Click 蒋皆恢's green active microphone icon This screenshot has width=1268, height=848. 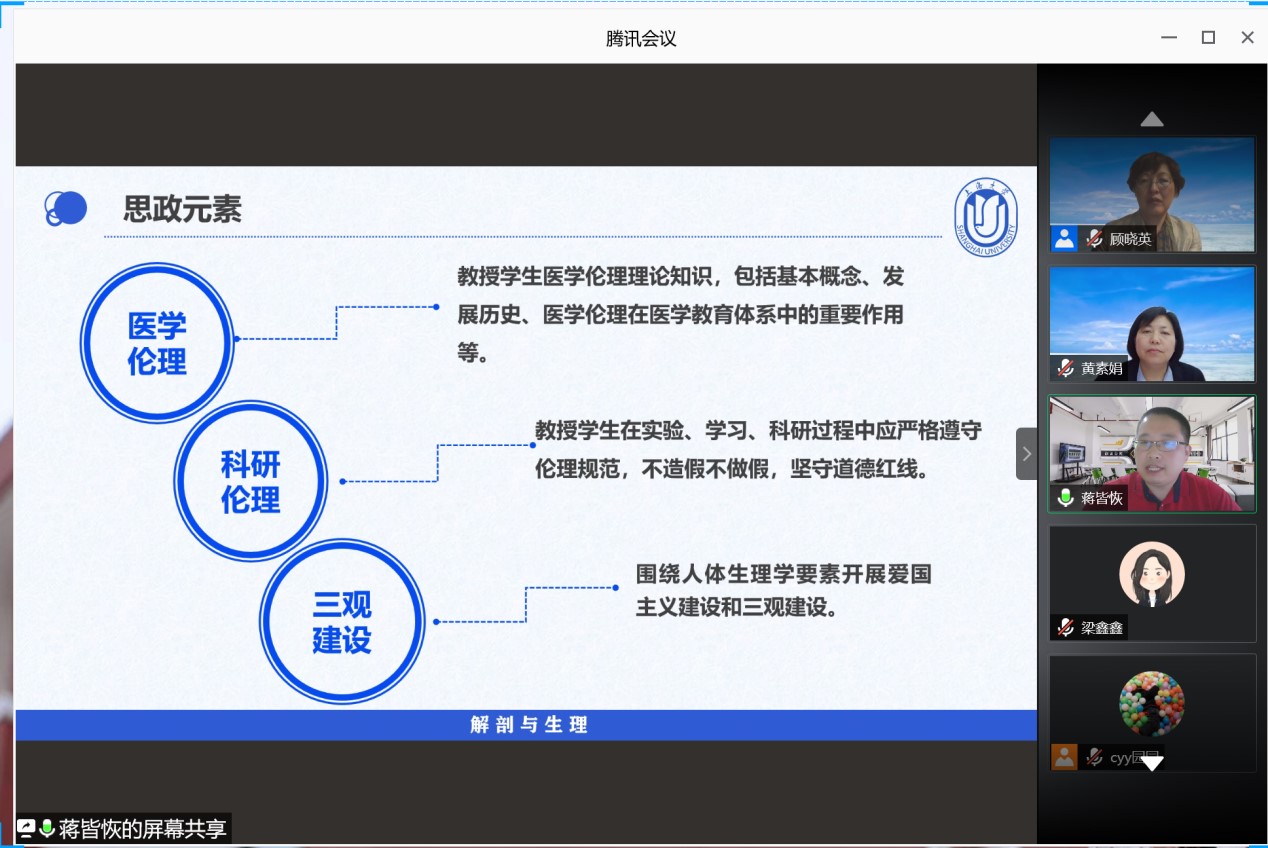[x=1066, y=498]
